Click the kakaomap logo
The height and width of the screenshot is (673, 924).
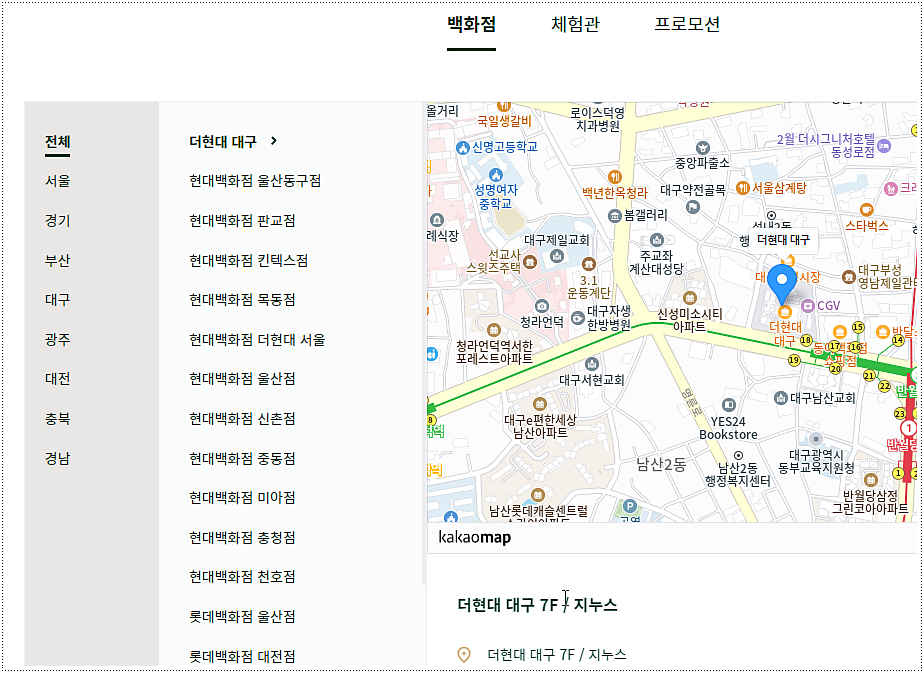(477, 536)
